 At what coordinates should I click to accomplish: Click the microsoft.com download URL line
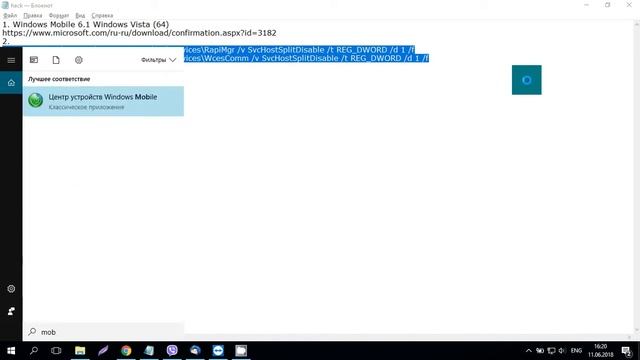tap(139, 33)
